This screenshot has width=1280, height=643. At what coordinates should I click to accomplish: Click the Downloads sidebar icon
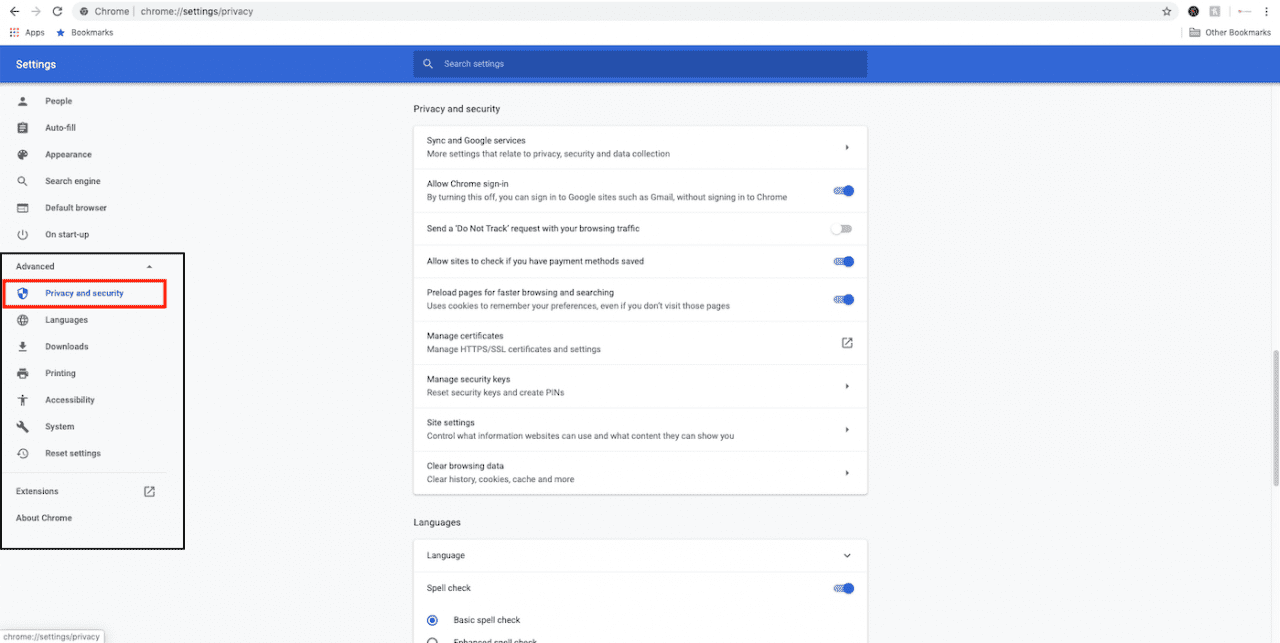pos(22,346)
